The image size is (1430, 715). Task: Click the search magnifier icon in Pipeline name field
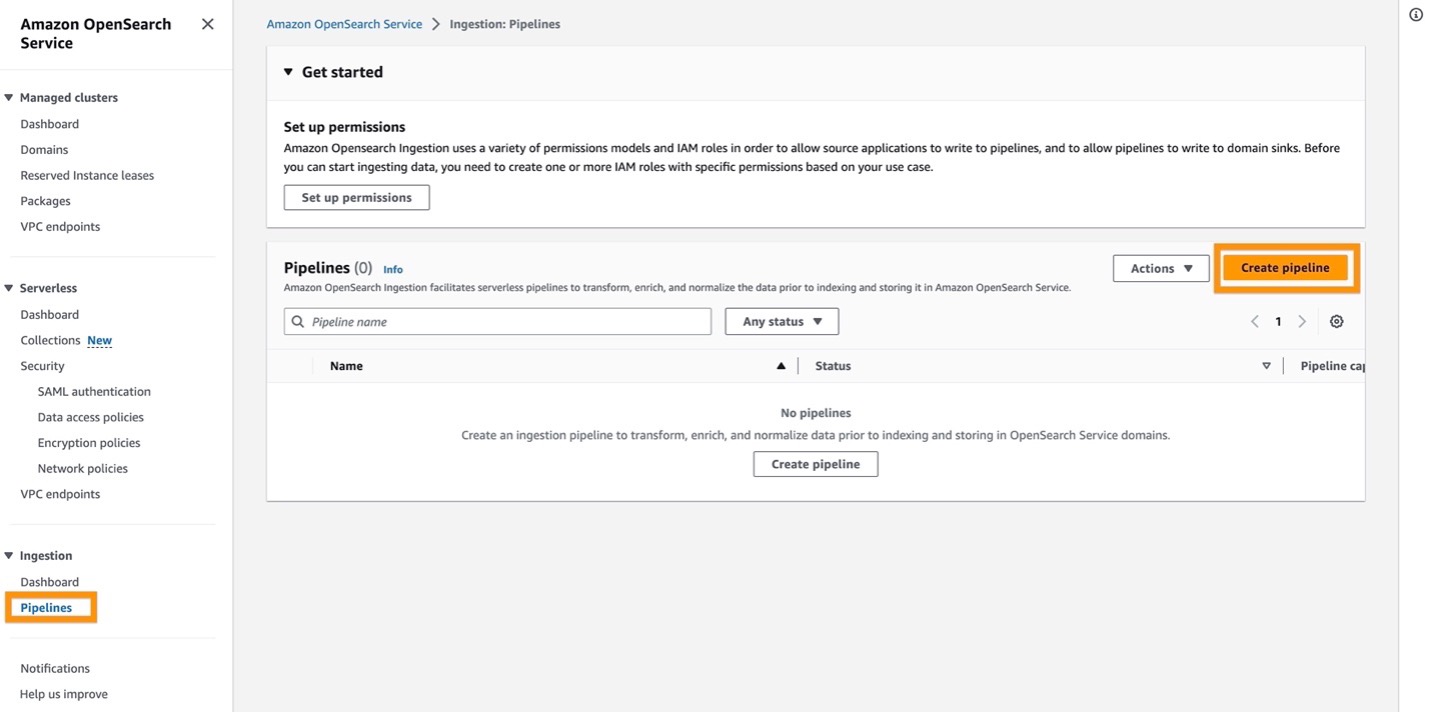pyautogui.click(x=298, y=322)
